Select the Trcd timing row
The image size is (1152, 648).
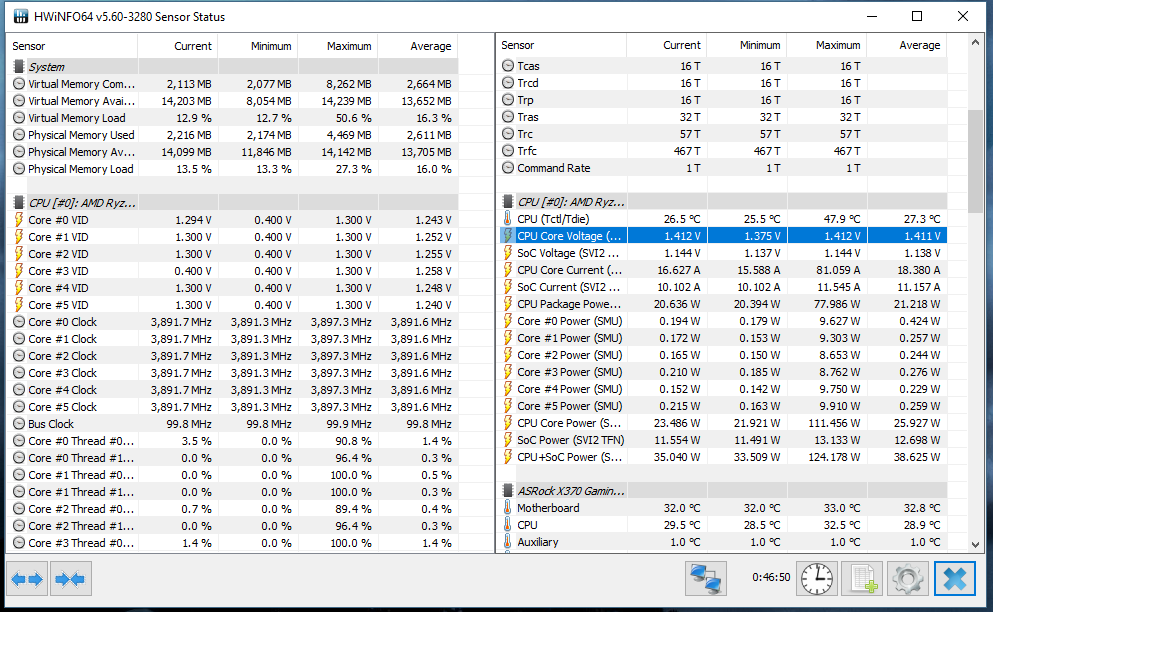click(x=722, y=83)
